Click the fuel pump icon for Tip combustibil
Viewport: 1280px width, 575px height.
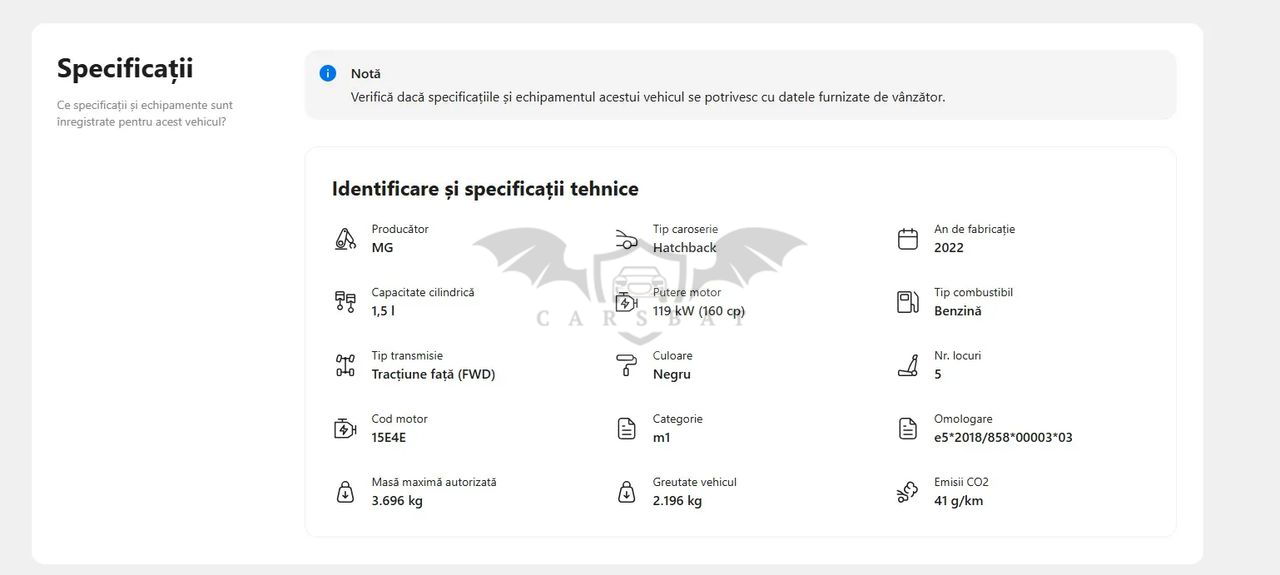click(x=907, y=302)
